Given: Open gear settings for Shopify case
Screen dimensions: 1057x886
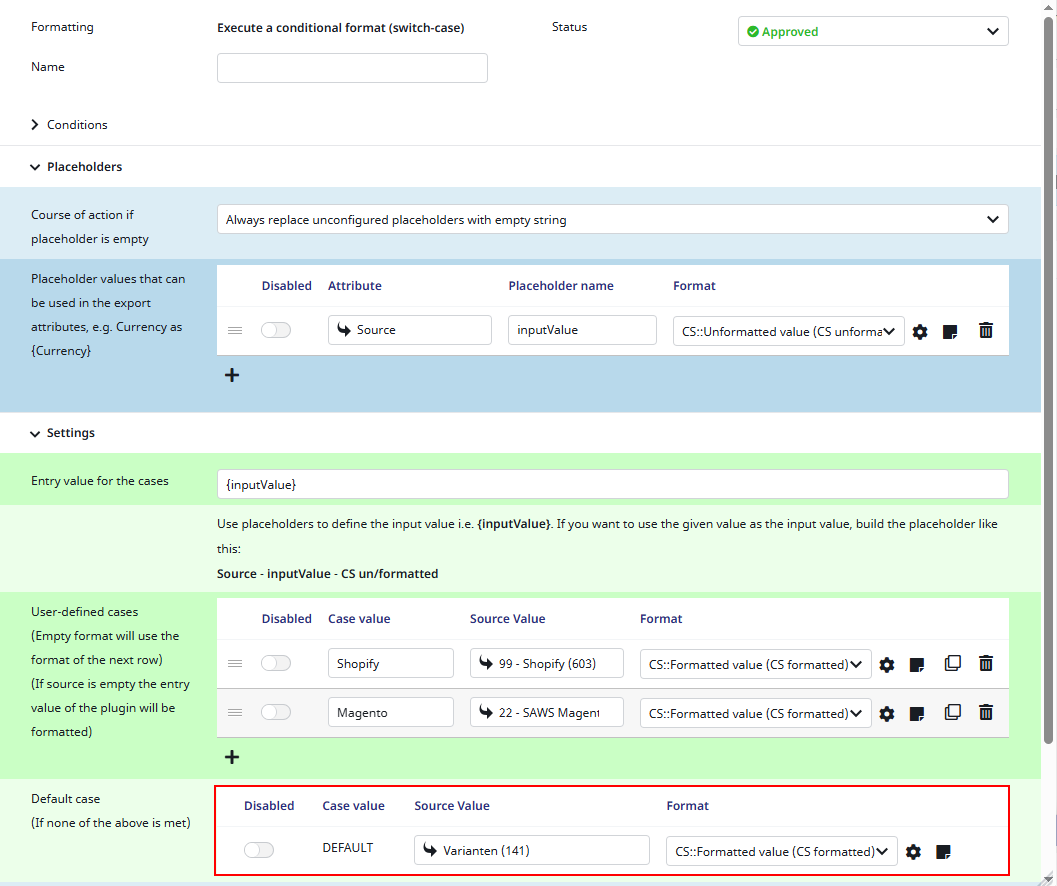Looking at the screenshot, I should tap(886, 664).
